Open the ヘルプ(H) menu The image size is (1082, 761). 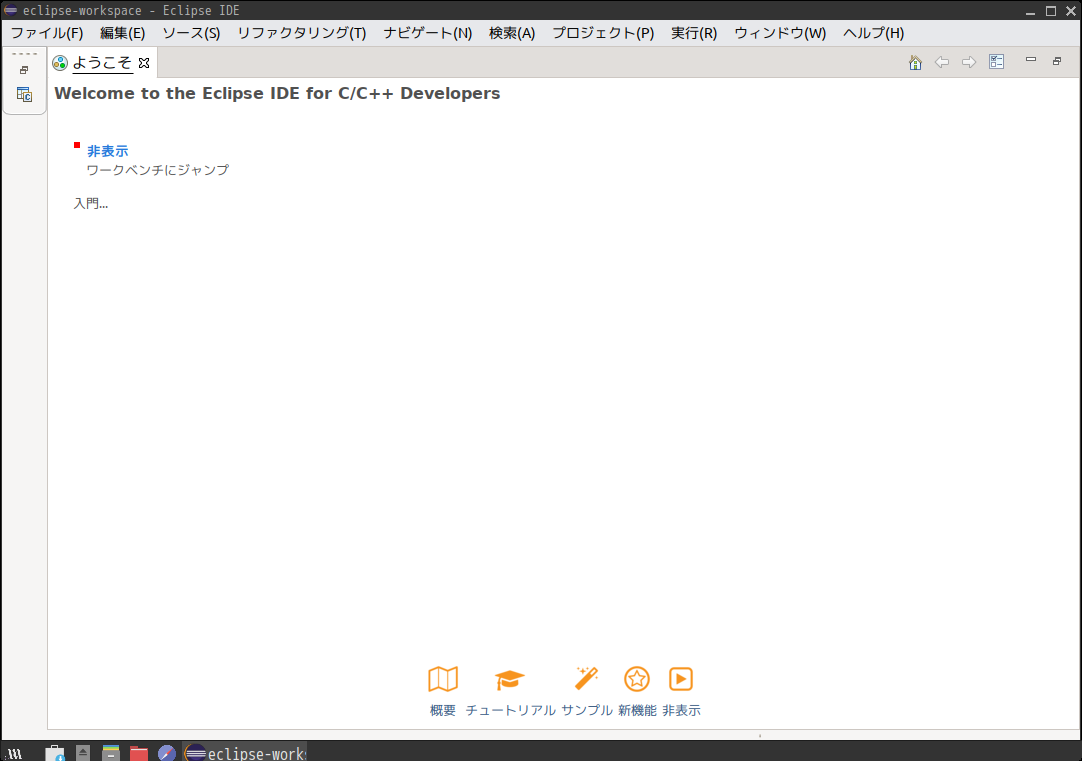click(874, 33)
